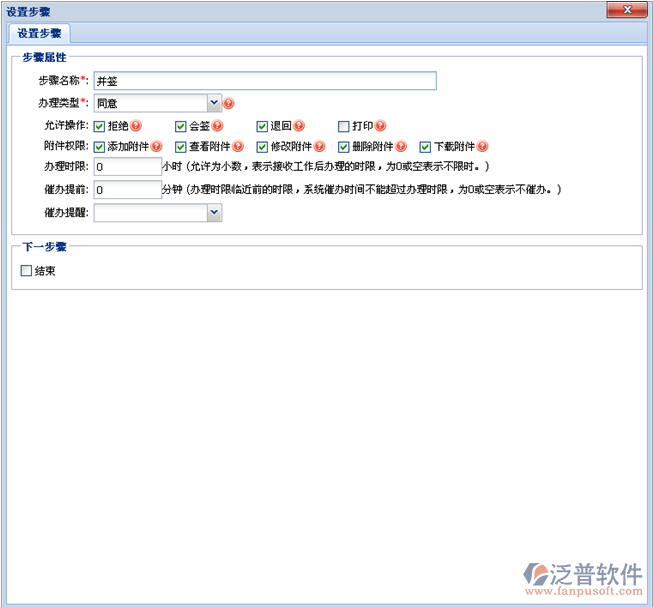The height and width of the screenshot is (607, 653).
Task: Click help icon beside 打印 option
Action: tap(380, 126)
